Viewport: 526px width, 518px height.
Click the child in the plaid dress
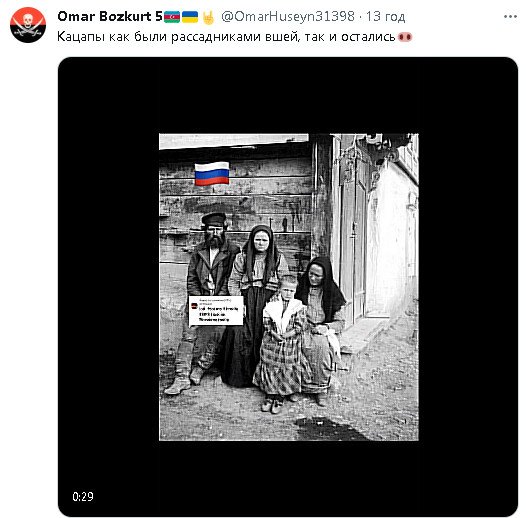(x=280, y=343)
